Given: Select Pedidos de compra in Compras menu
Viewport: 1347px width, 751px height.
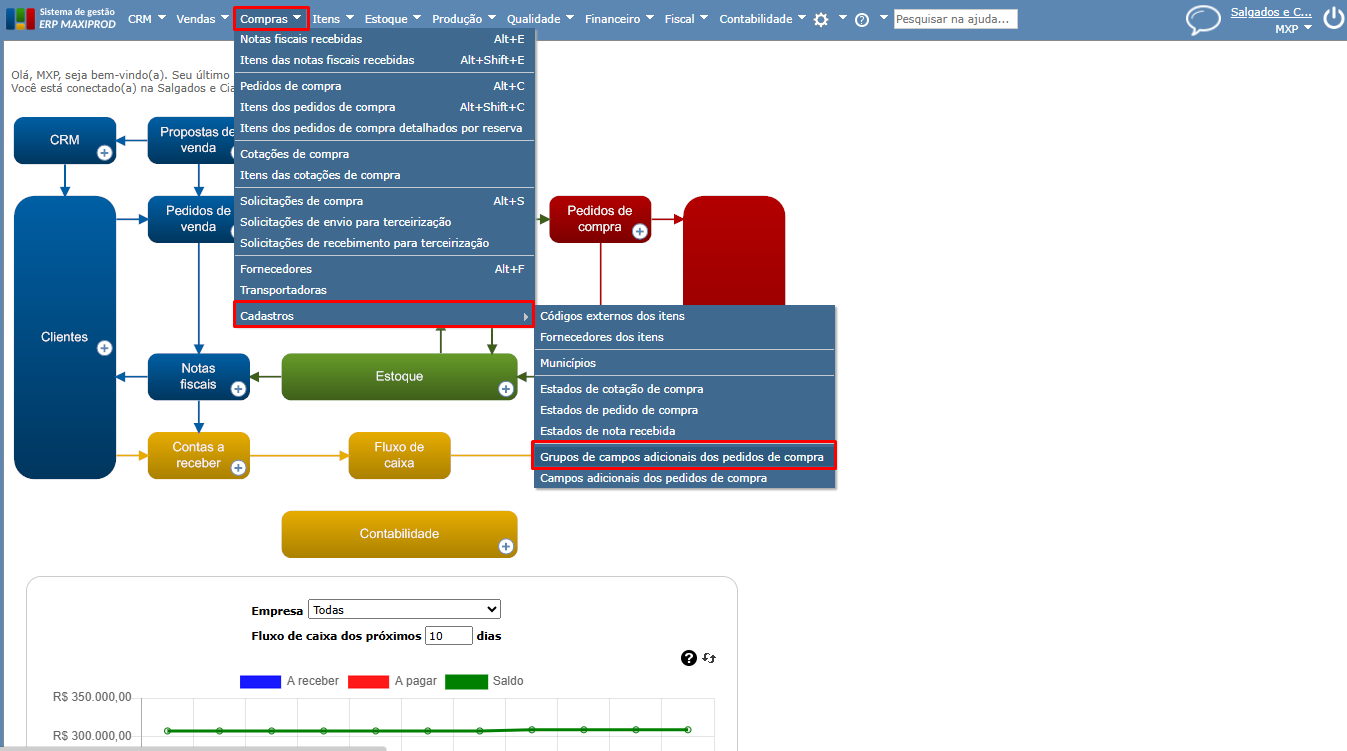Looking at the screenshot, I should (385, 86).
